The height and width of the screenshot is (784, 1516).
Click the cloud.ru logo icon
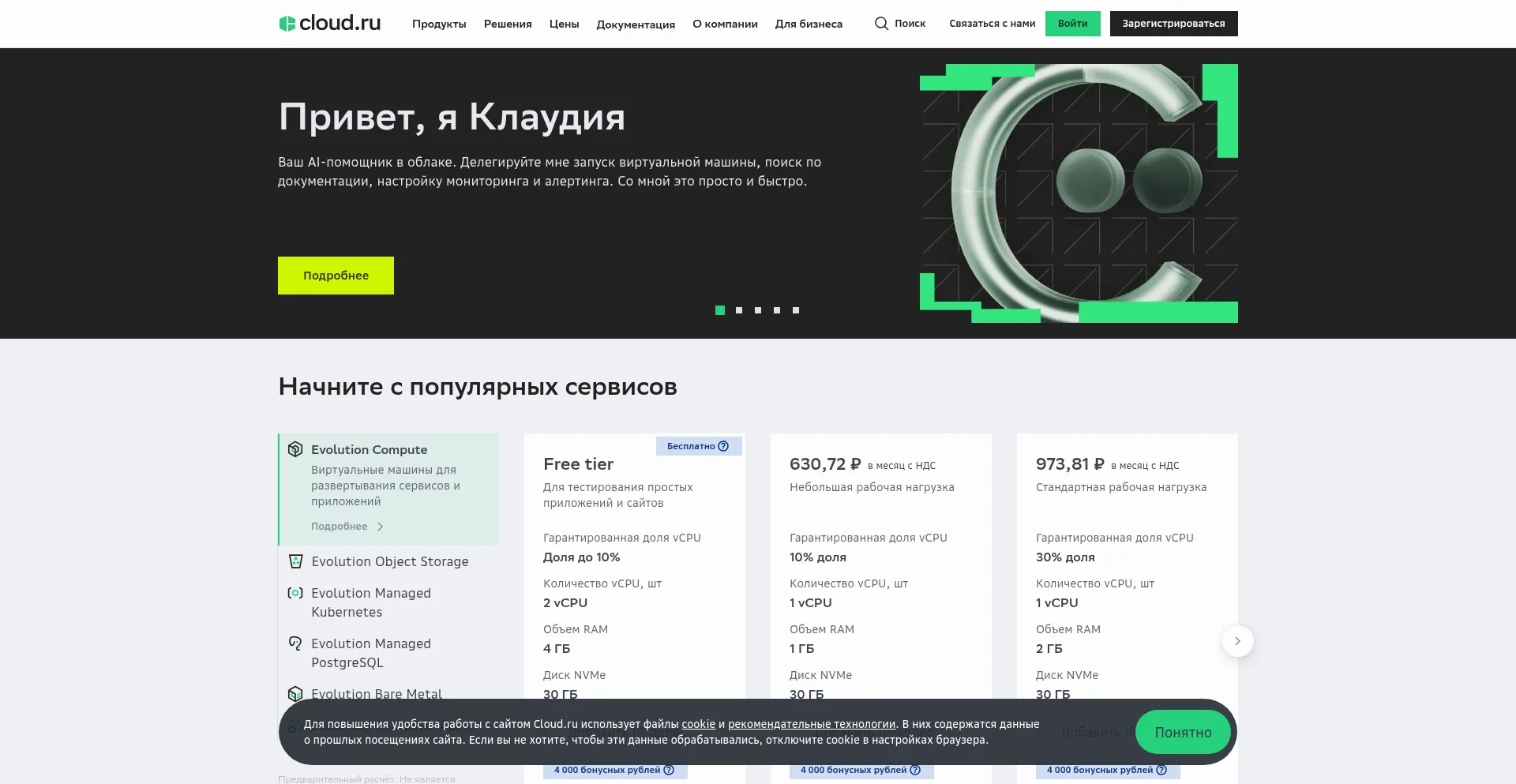click(x=287, y=24)
